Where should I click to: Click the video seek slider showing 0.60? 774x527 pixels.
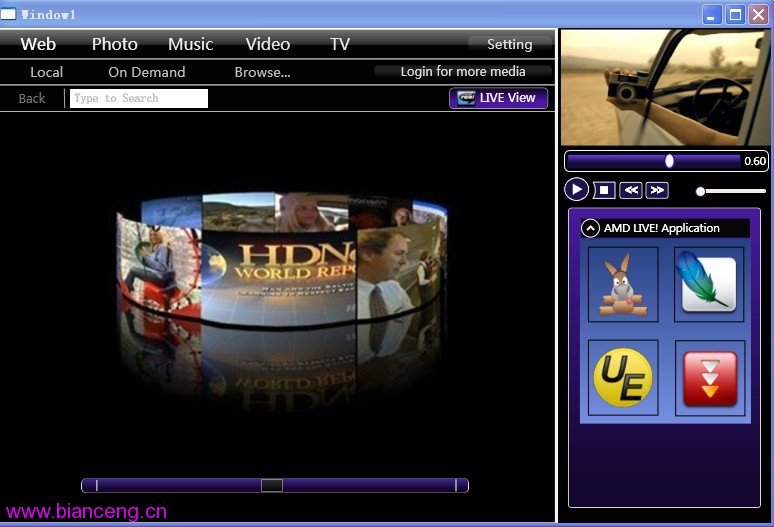coord(669,161)
